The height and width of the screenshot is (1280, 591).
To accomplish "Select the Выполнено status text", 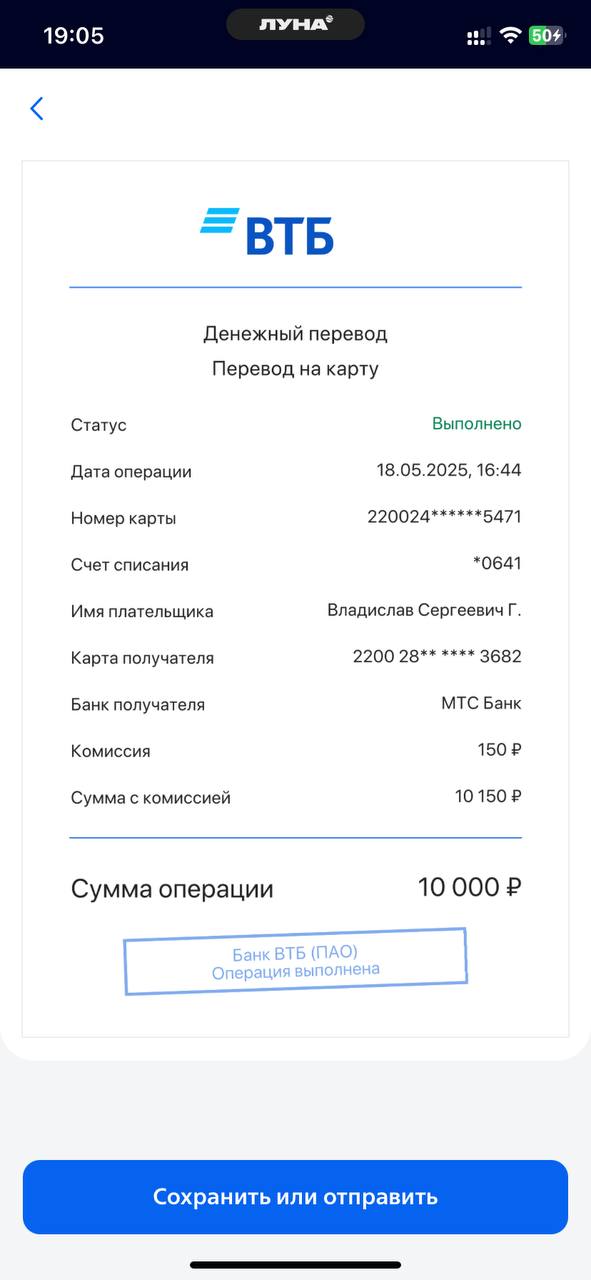I will pos(476,424).
